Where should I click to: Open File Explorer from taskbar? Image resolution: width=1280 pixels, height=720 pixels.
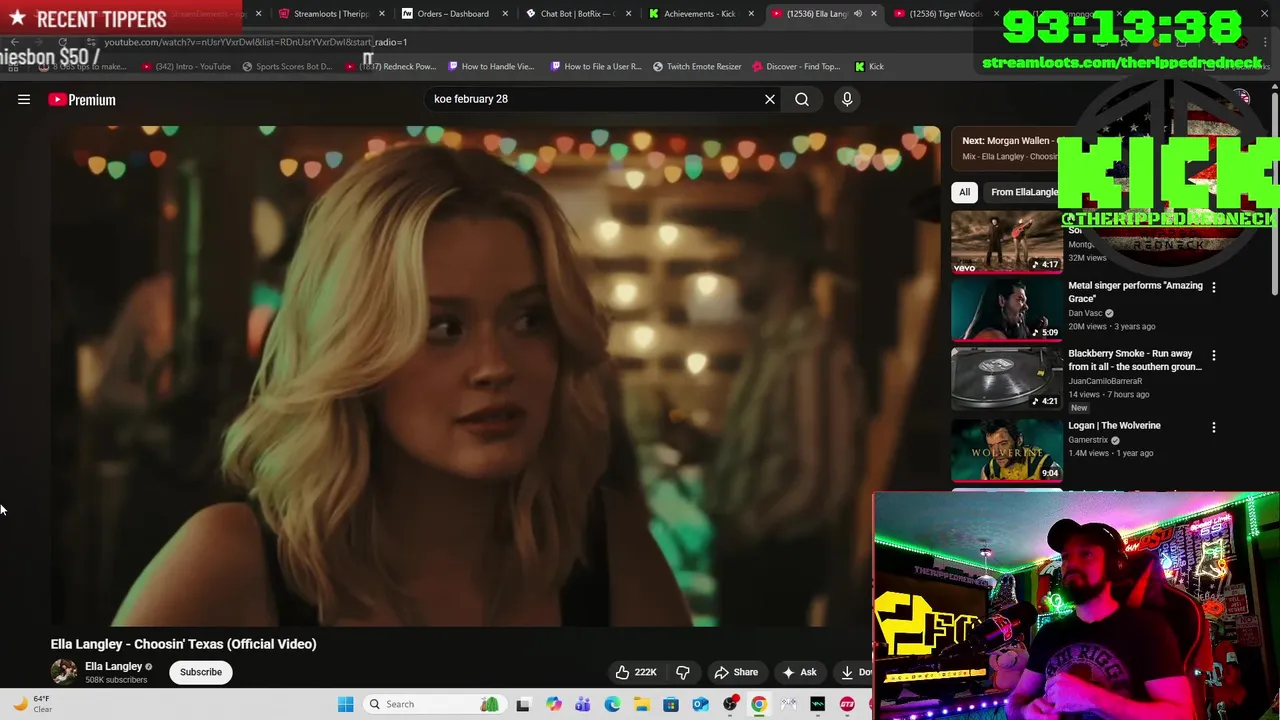pyautogui.click(x=641, y=705)
